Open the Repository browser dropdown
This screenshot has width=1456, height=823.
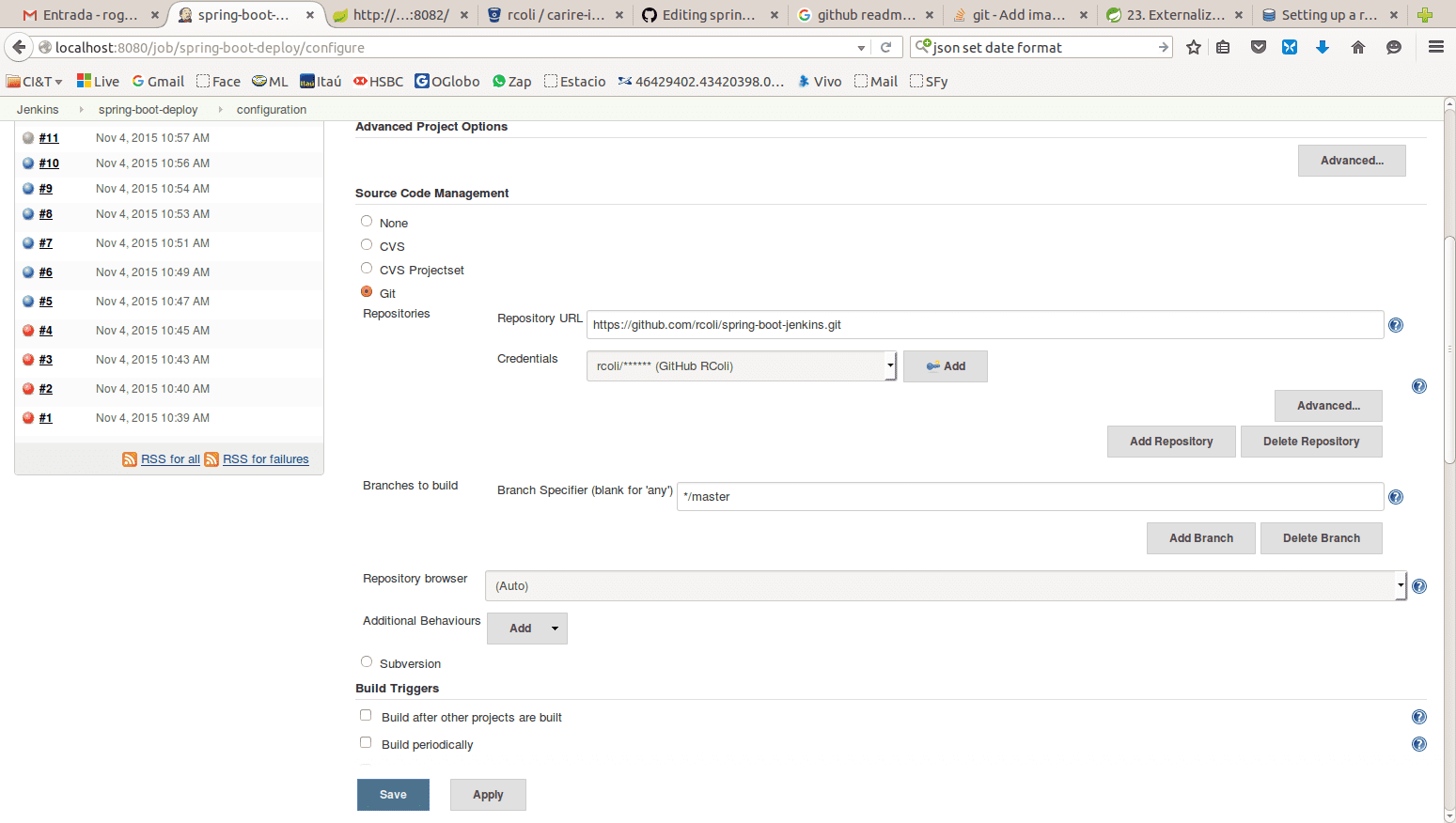tap(946, 585)
